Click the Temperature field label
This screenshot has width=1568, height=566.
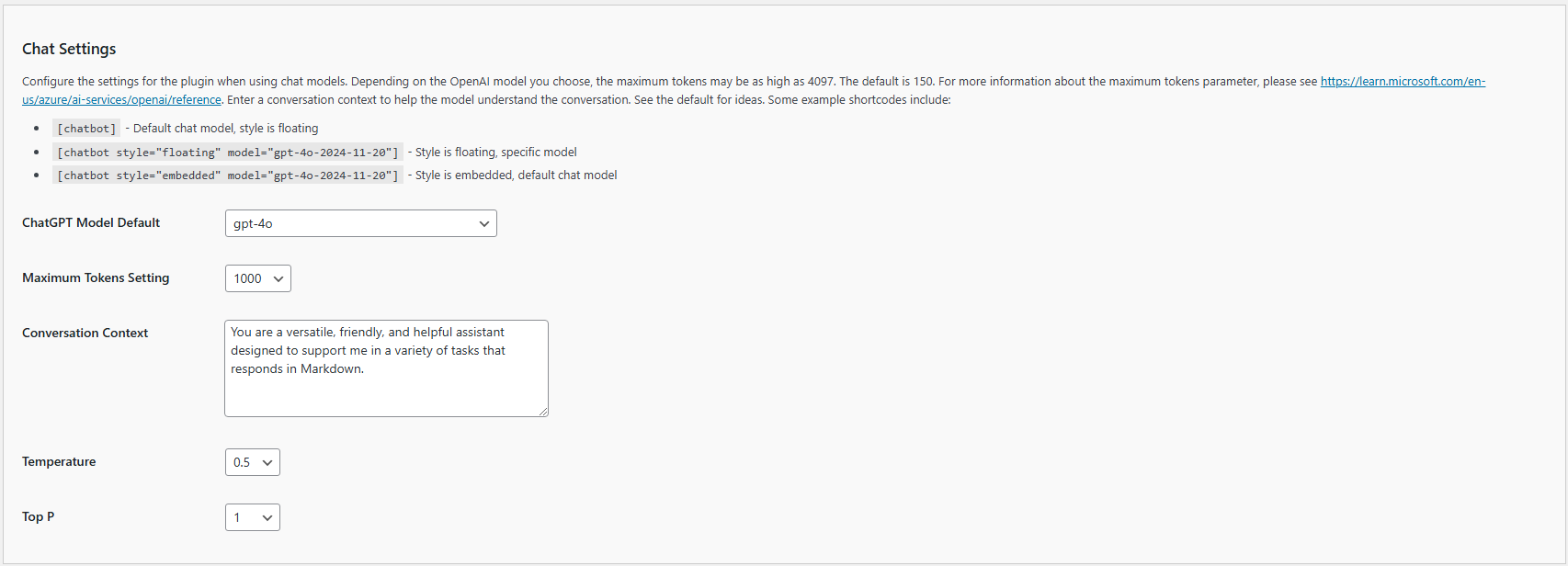(59, 461)
